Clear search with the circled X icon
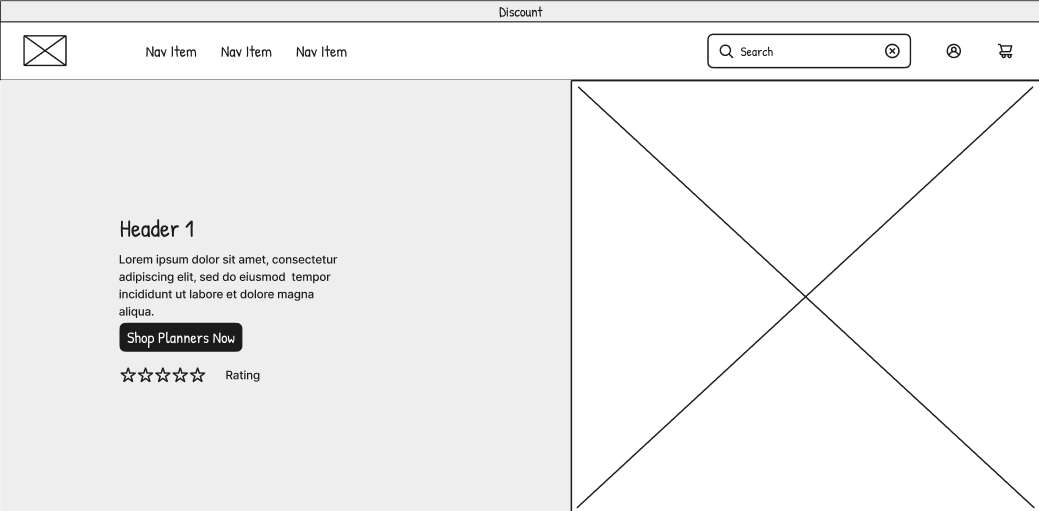Screen dimensions: 1039x511 tap(893, 51)
